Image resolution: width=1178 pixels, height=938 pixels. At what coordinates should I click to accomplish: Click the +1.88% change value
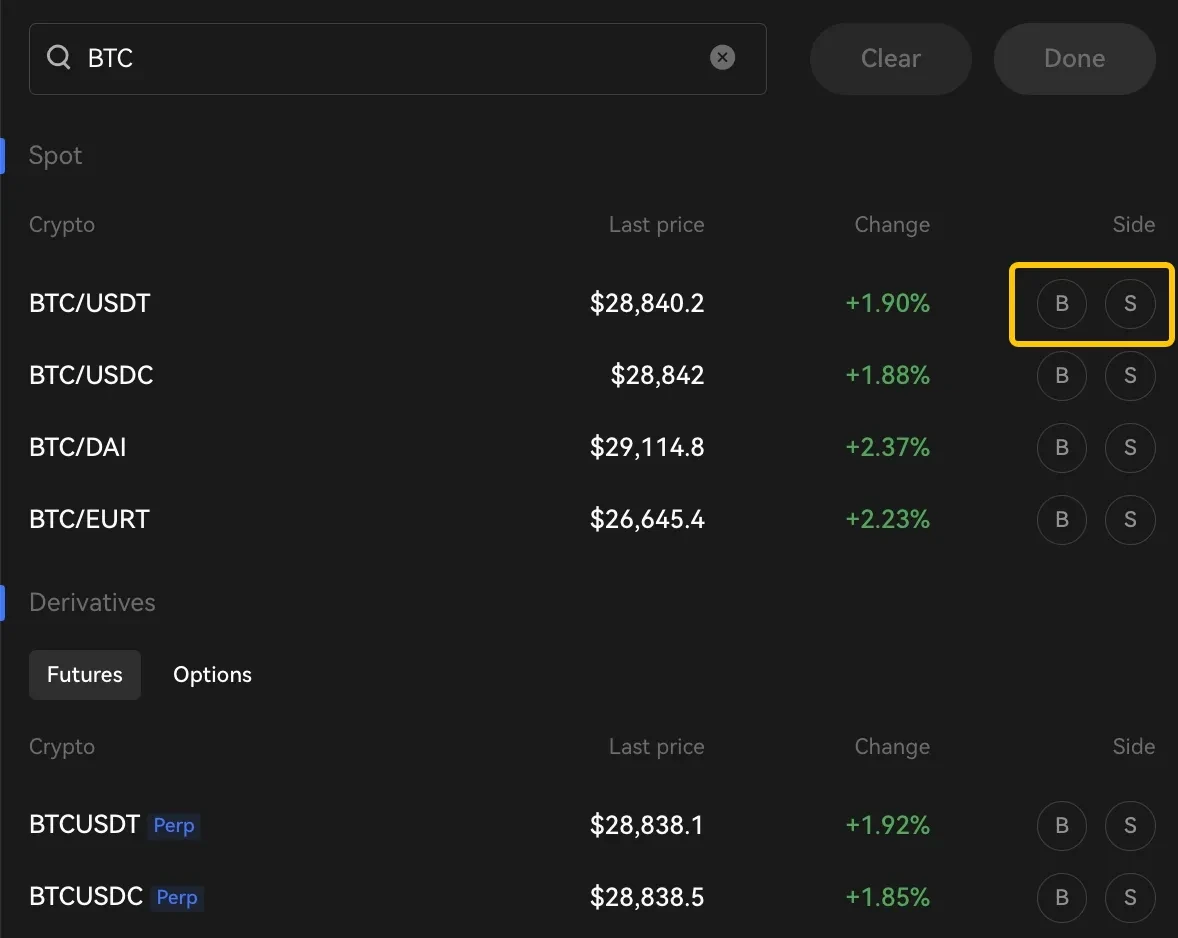tap(887, 376)
